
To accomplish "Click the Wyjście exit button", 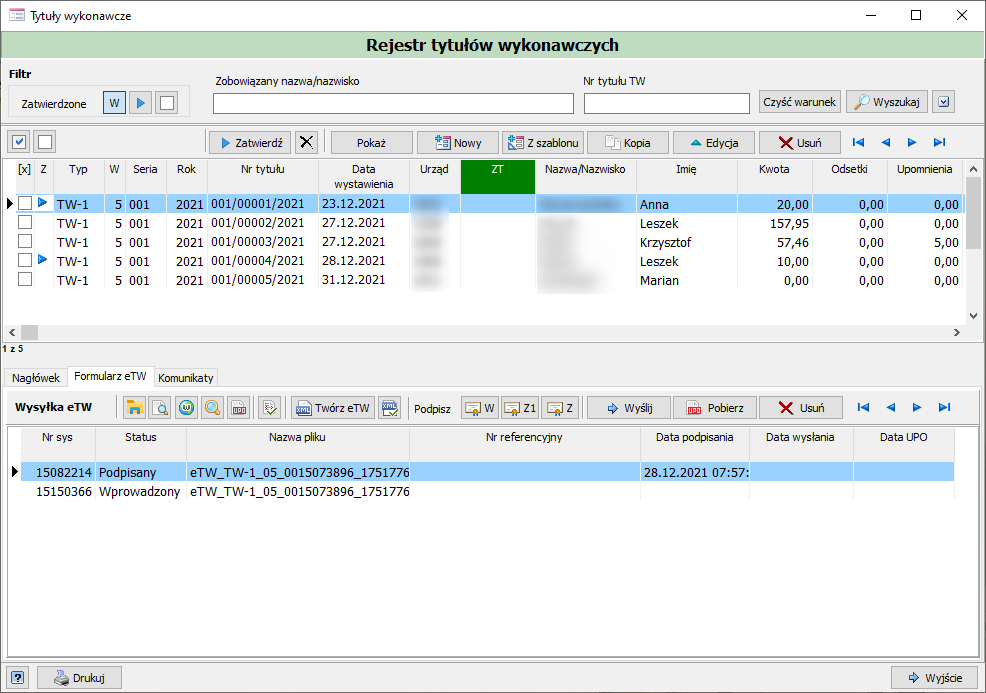I will (934, 678).
